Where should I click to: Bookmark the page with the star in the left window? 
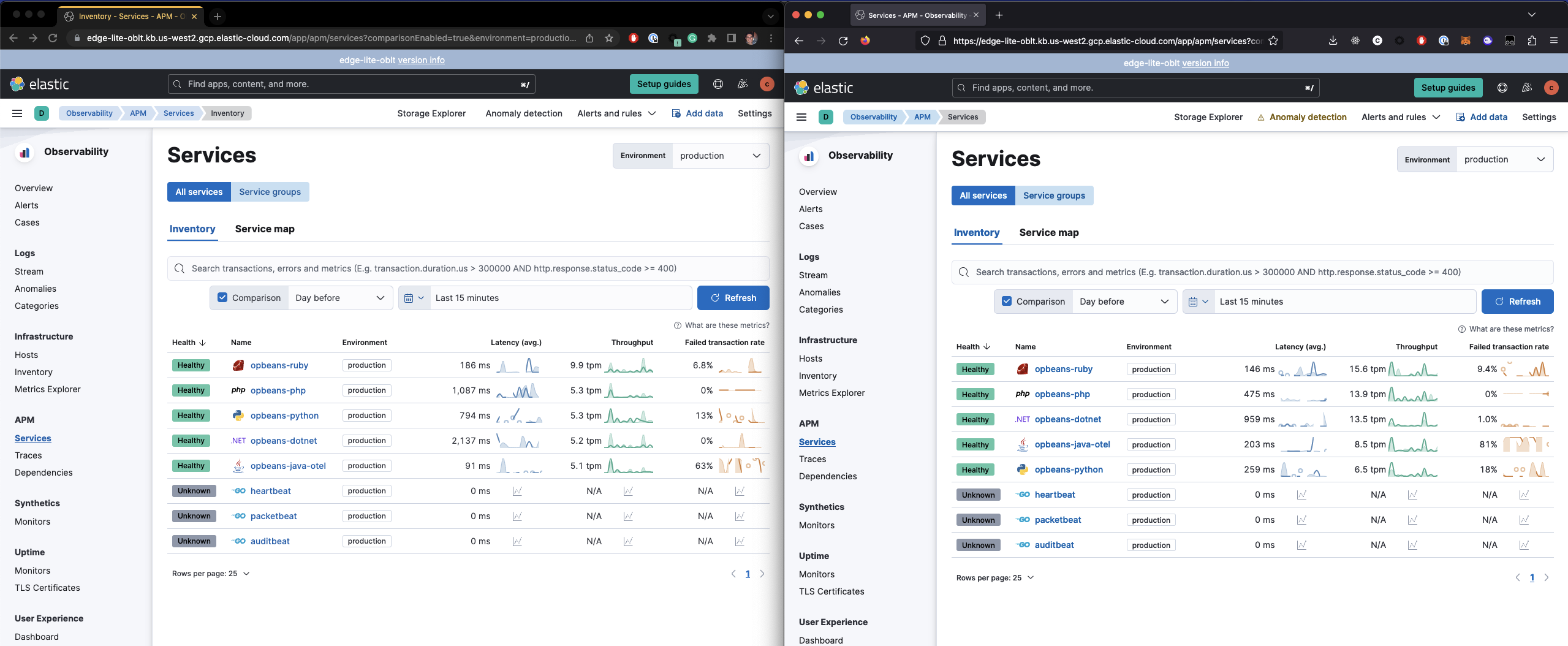point(609,38)
